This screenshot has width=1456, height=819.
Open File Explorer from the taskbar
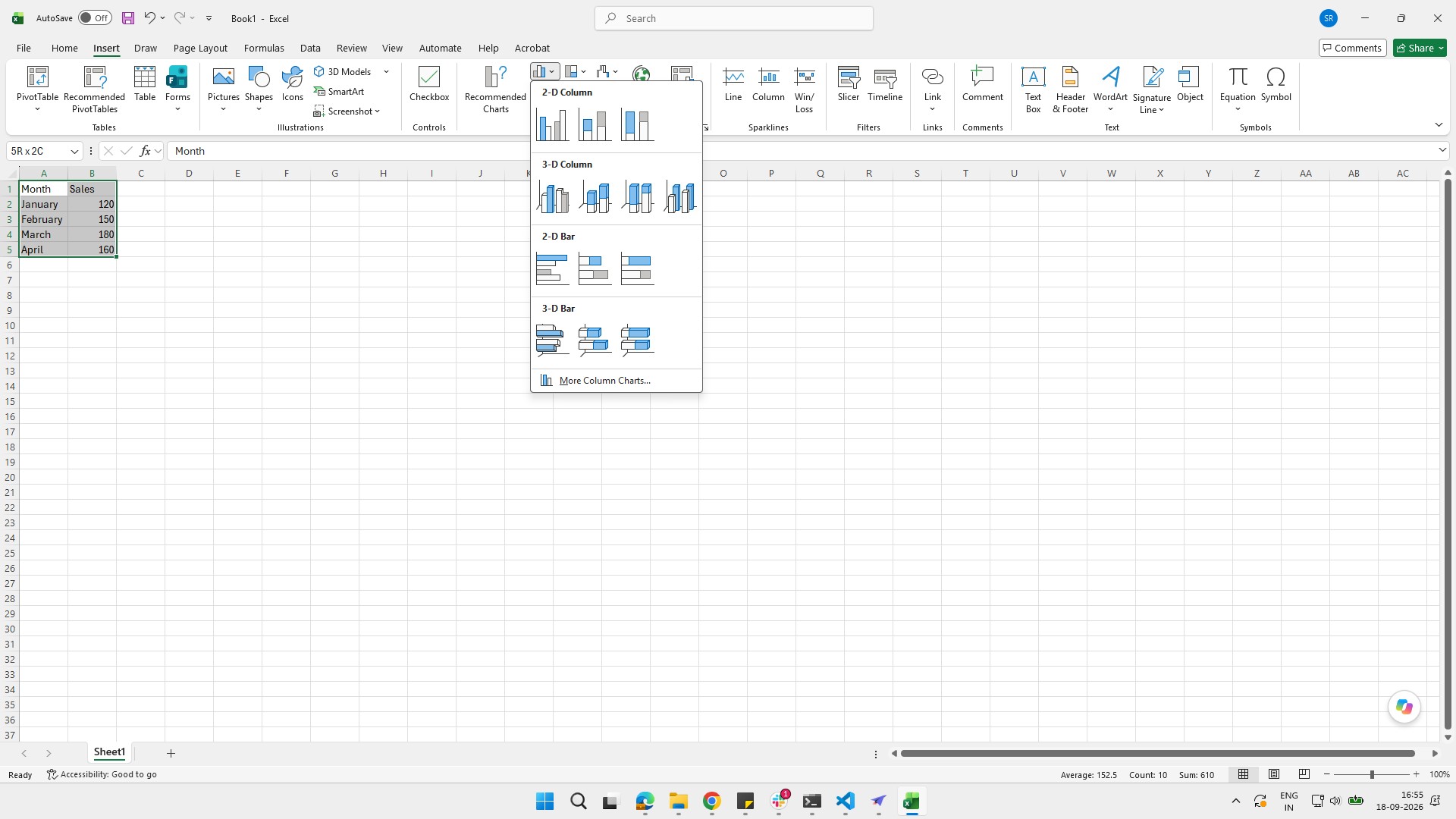click(678, 802)
